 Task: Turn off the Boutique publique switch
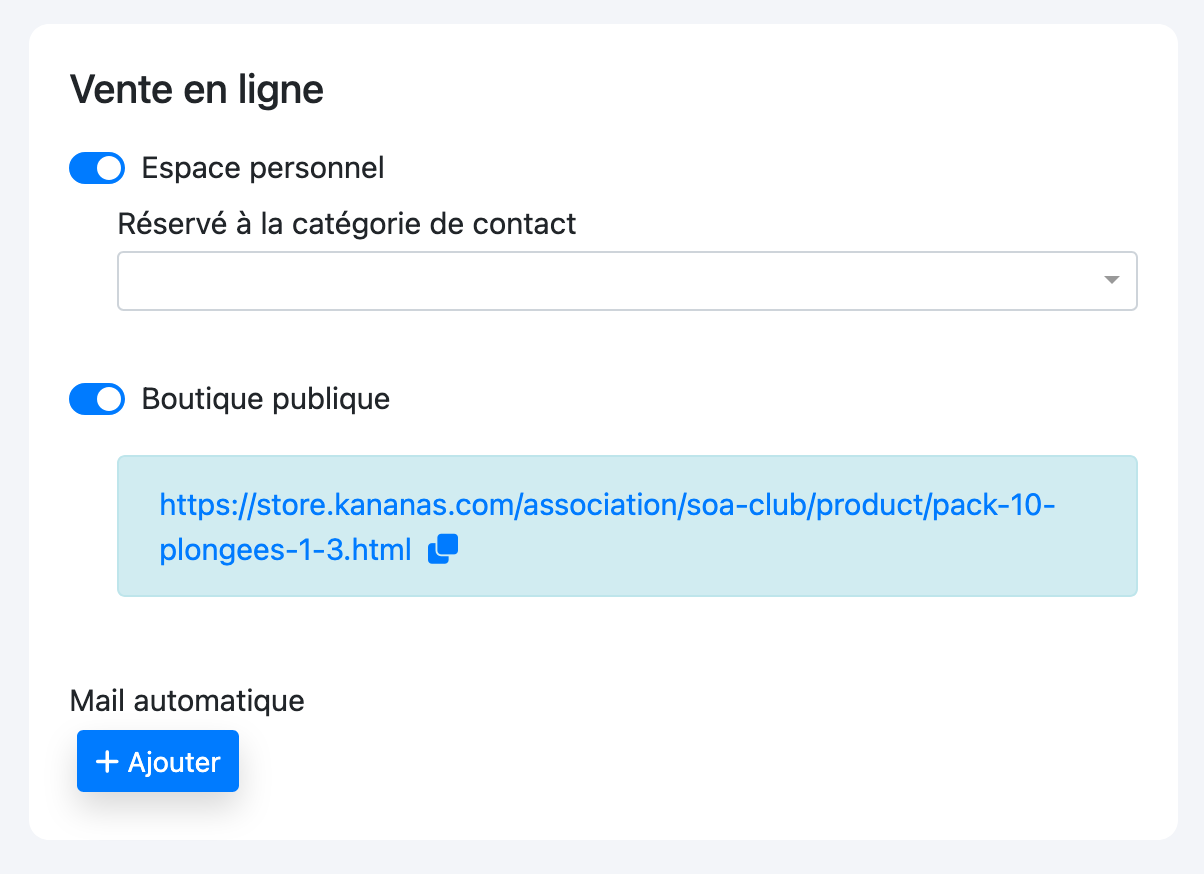tap(97, 400)
